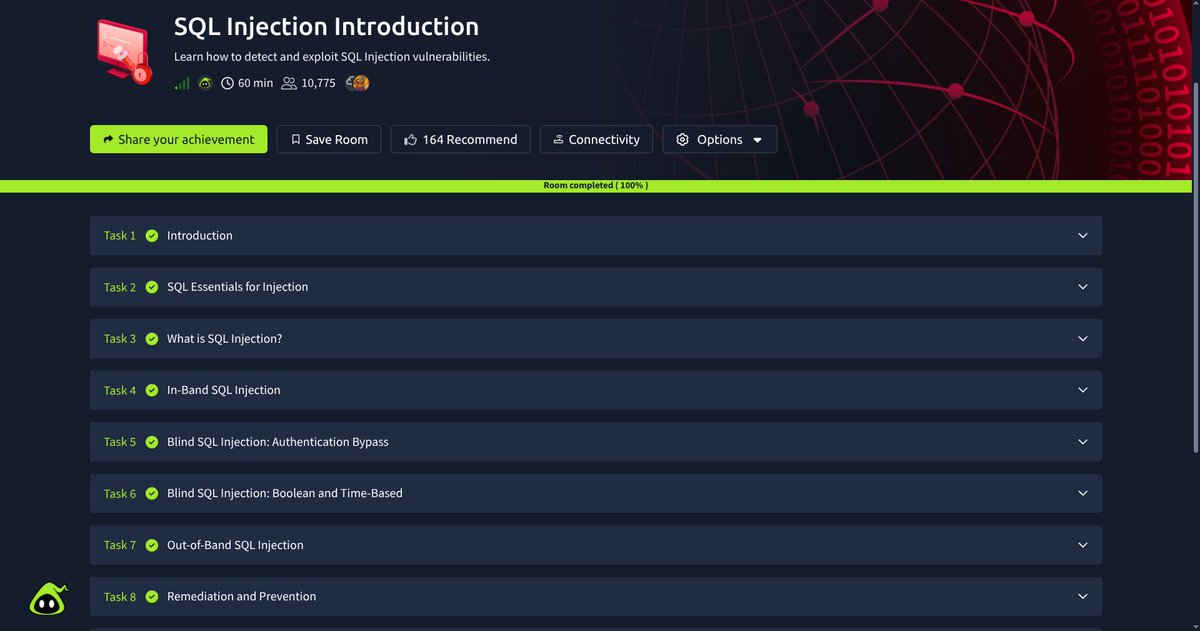This screenshot has width=1200, height=631.
Task: Expand Remediation and Prevention chevron
Action: click(1082, 597)
